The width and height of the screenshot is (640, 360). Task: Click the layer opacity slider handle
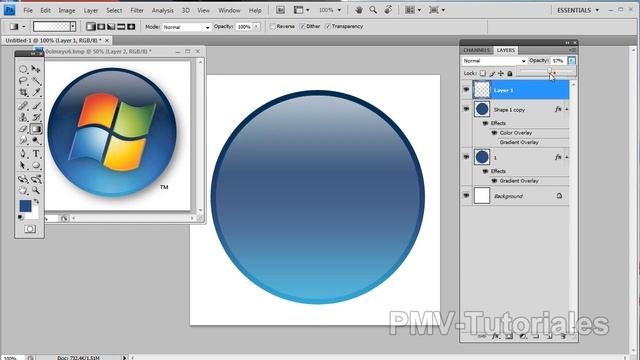(549, 71)
